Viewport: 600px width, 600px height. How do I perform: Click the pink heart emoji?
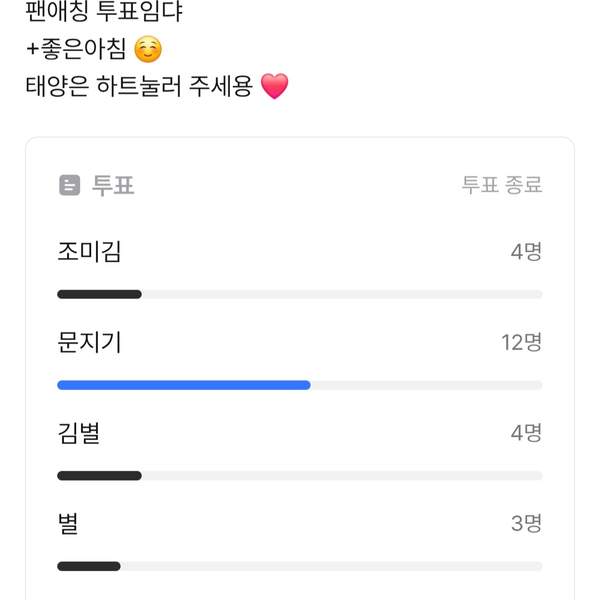(274, 87)
